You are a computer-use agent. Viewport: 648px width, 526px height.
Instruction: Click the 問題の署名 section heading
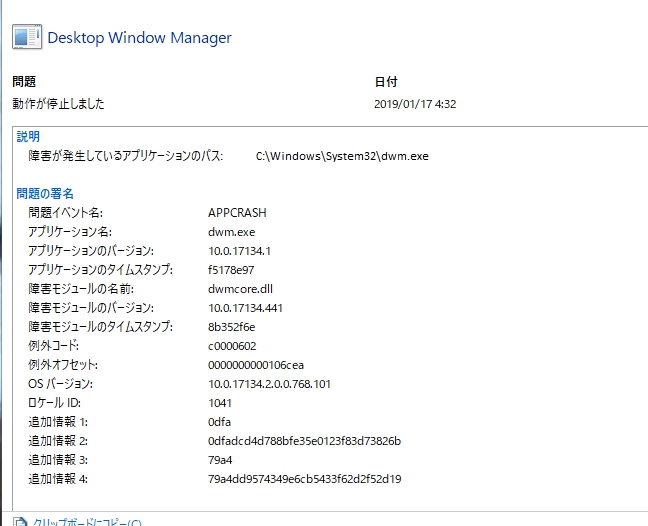click(x=45, y=193)
